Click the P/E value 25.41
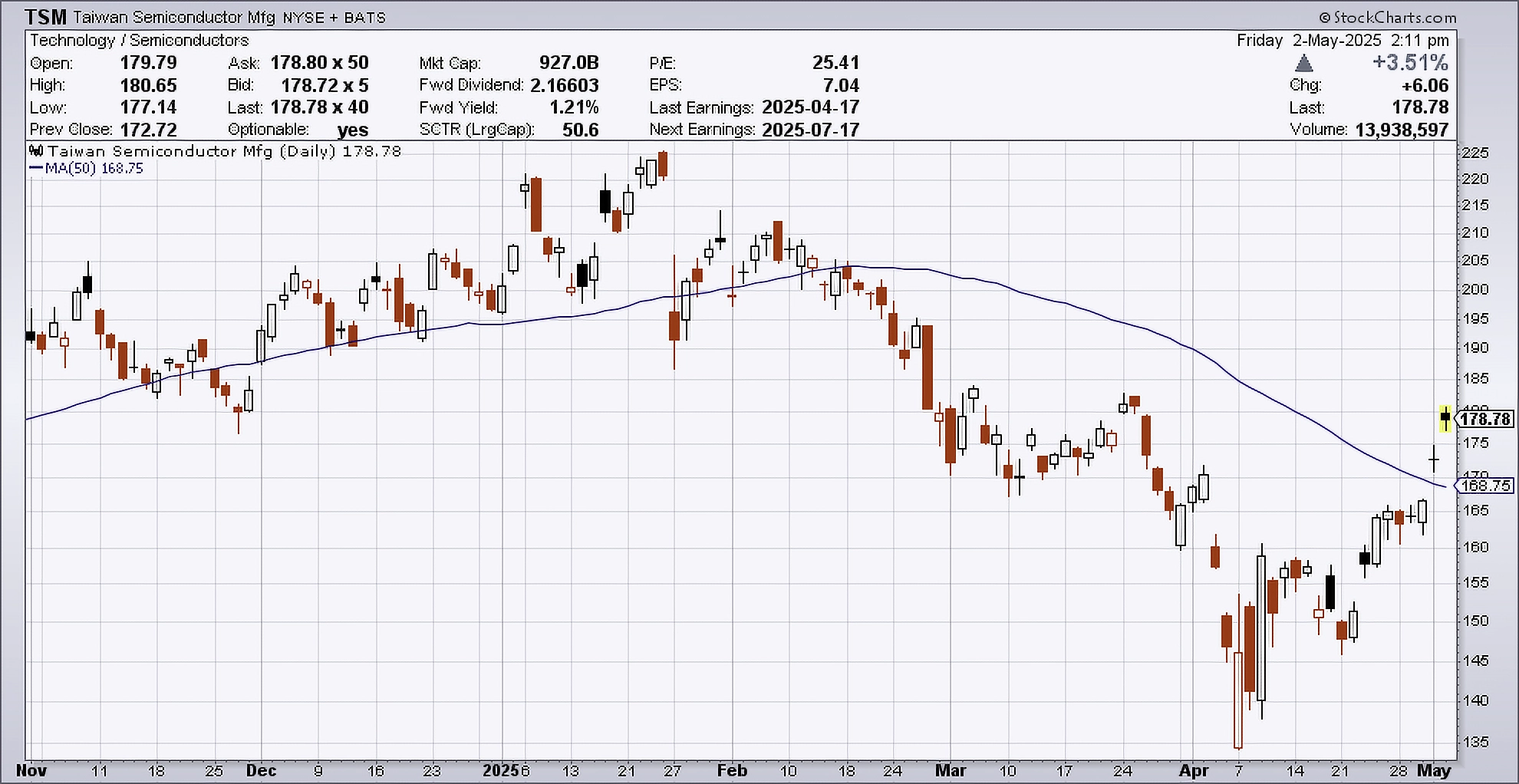 click(835, 63)
